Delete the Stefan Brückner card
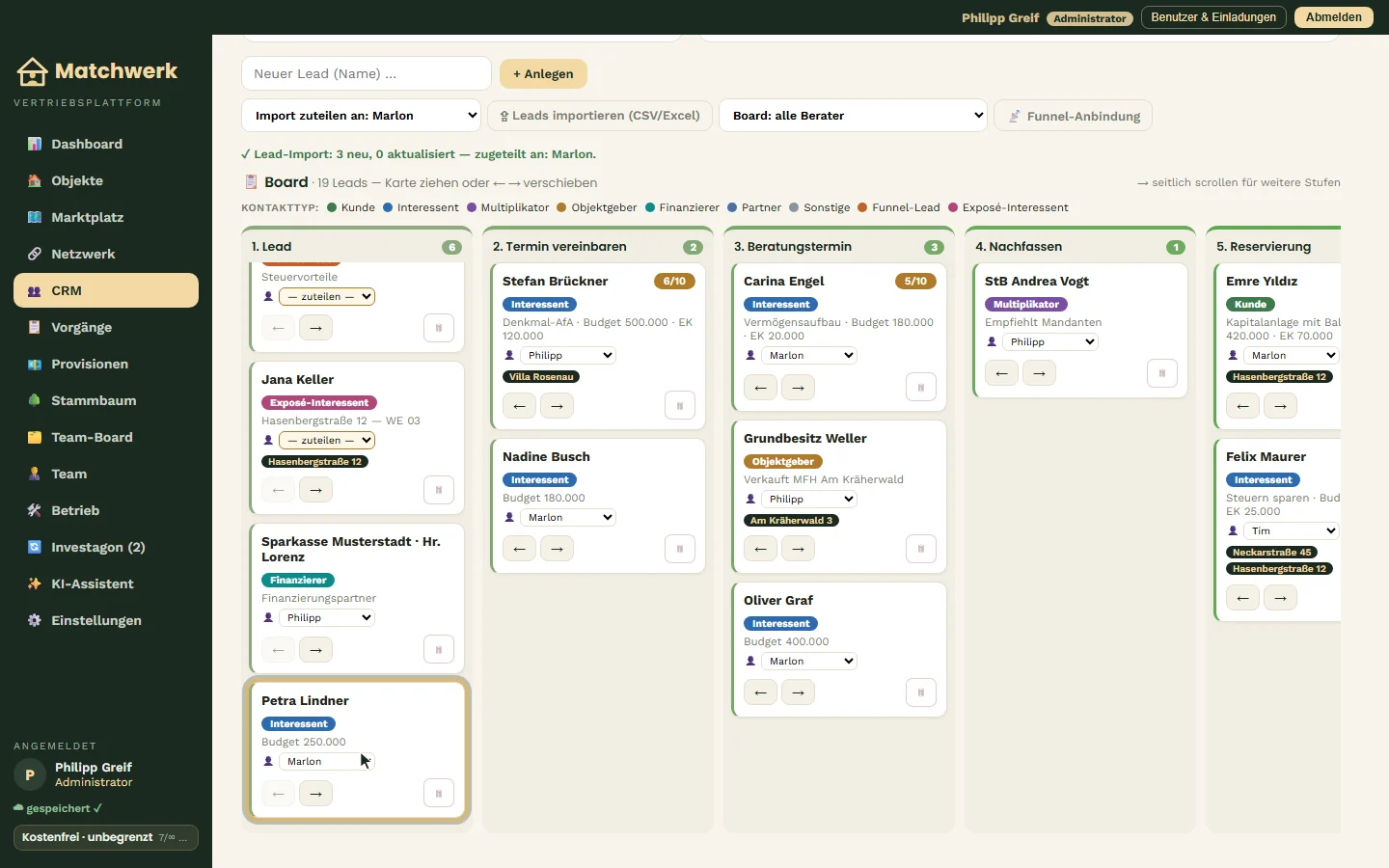The width and height of the screenshot is (1389, 868). 680,406
